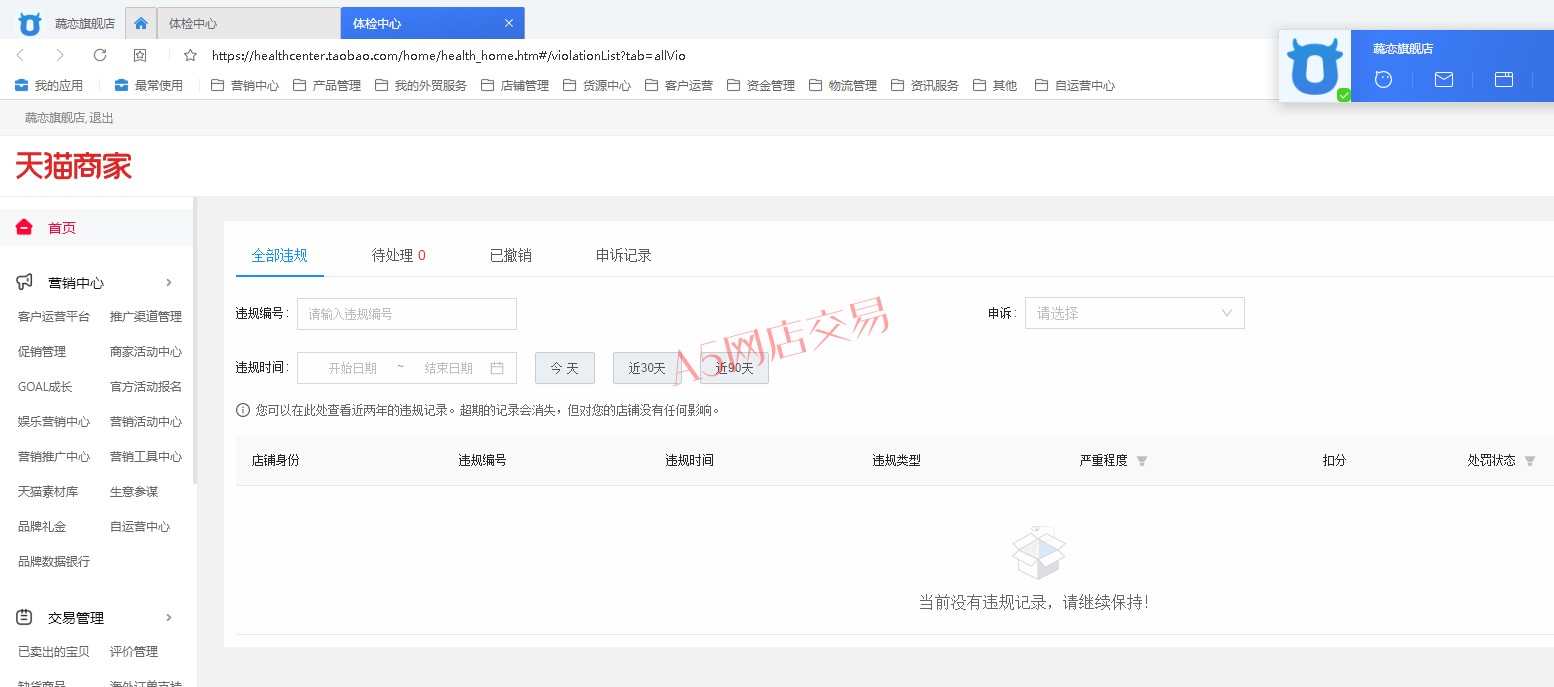This screenshot has width=1554, height=687.
Task: Open the 店铺管理 bookmark folder
Action: click(x=515, y=86)
